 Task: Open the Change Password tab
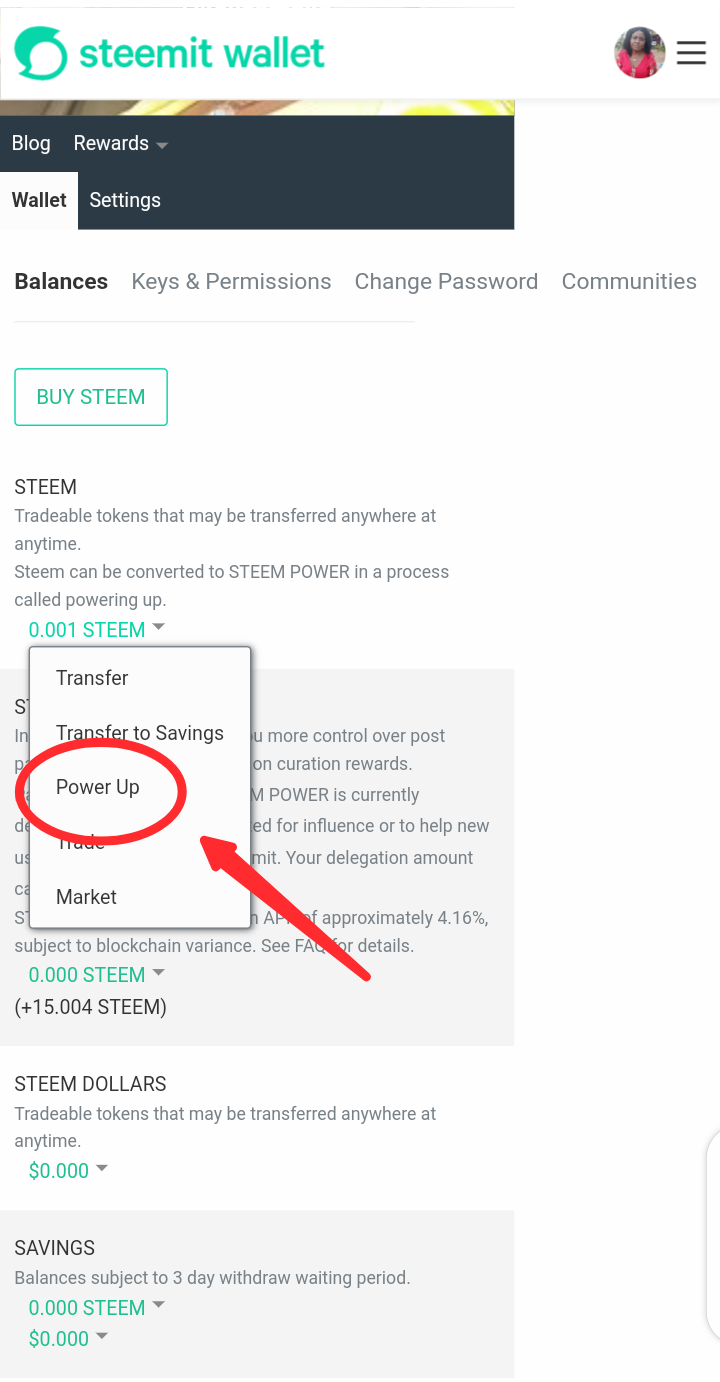446,282
